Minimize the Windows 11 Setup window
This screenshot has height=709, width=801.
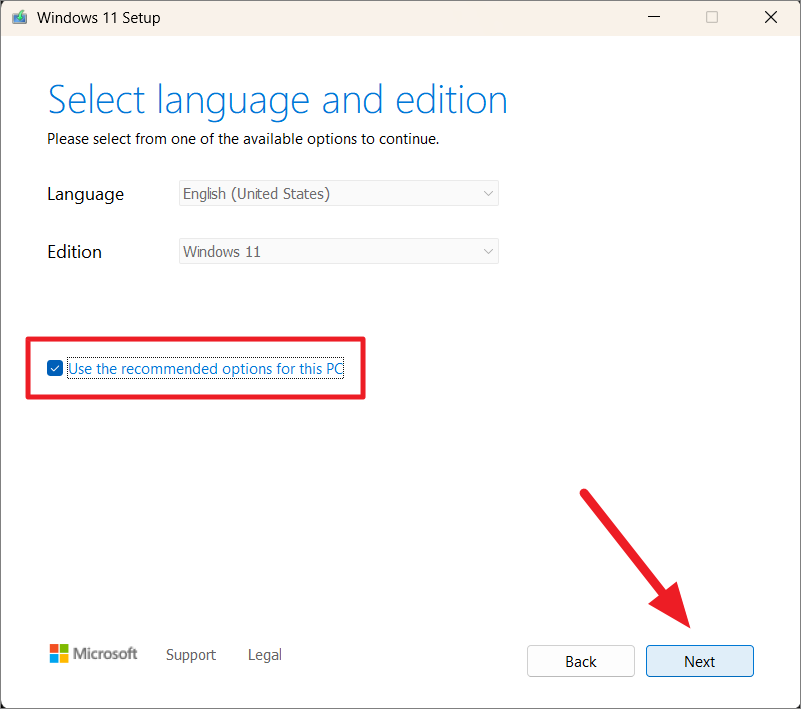(x=654, y=17)
